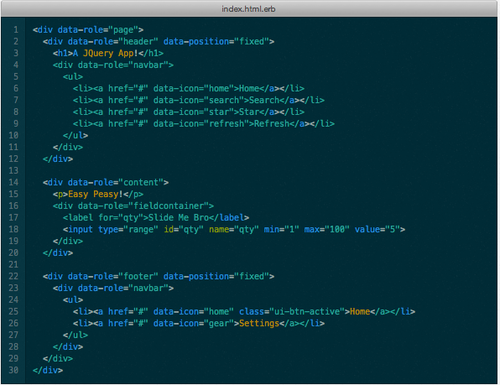Click the Settings link text on line 26

click(x=259, y=323)
